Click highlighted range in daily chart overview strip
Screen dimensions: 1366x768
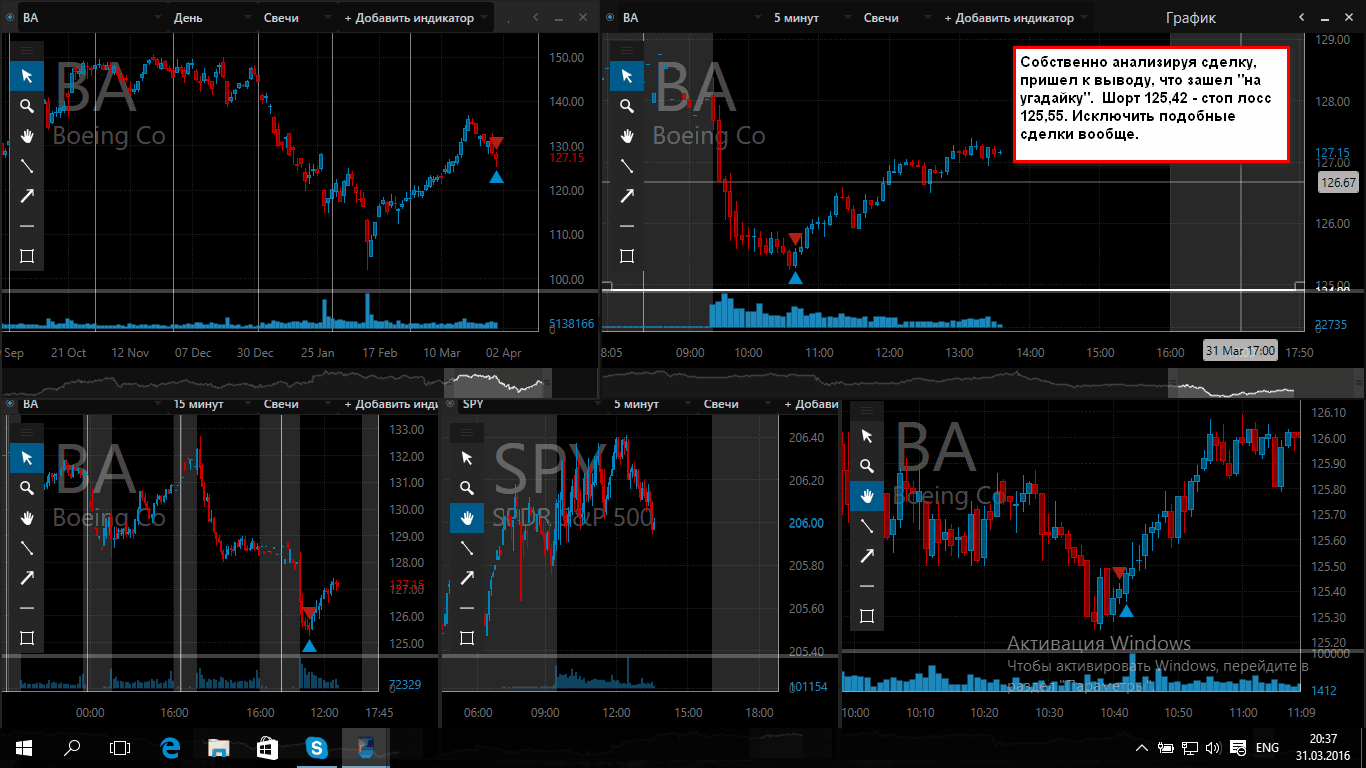(x=498, y=383)
